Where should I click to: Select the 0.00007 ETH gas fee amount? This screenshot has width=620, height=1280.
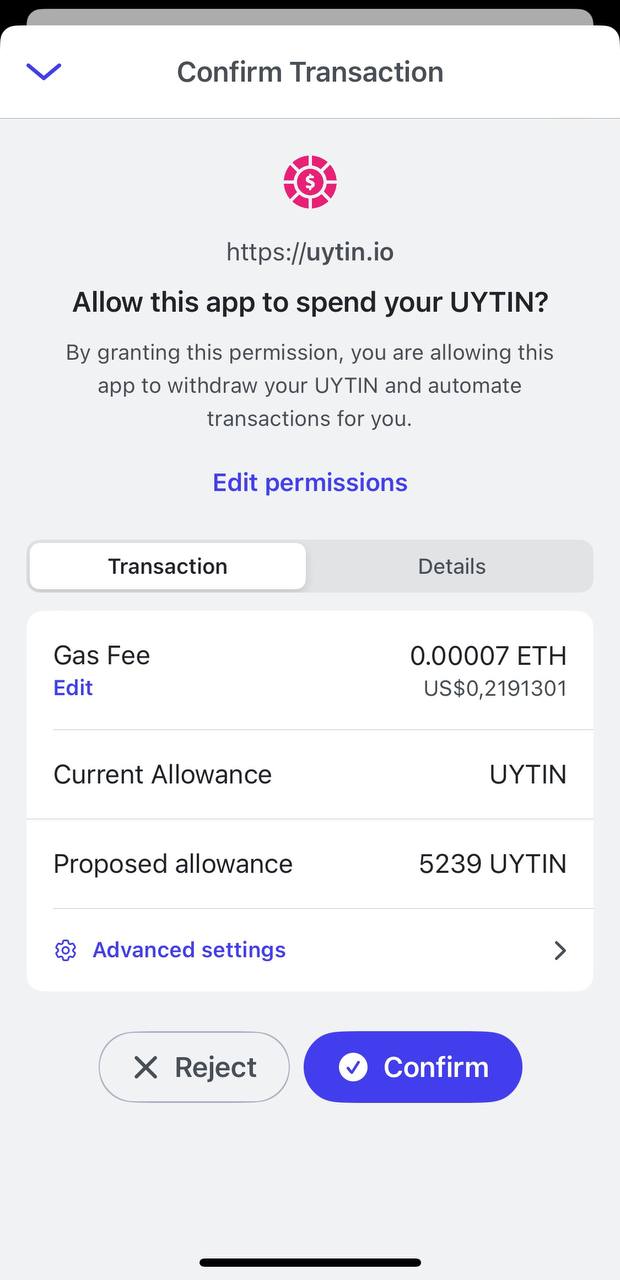pyautogui.click(x=488, y=656)
